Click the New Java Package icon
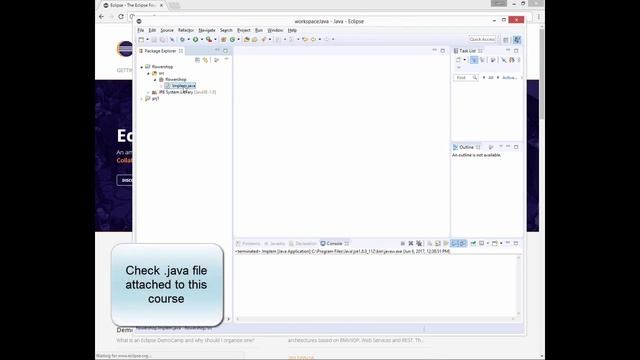The image size is (640, 360). [223, 40]
